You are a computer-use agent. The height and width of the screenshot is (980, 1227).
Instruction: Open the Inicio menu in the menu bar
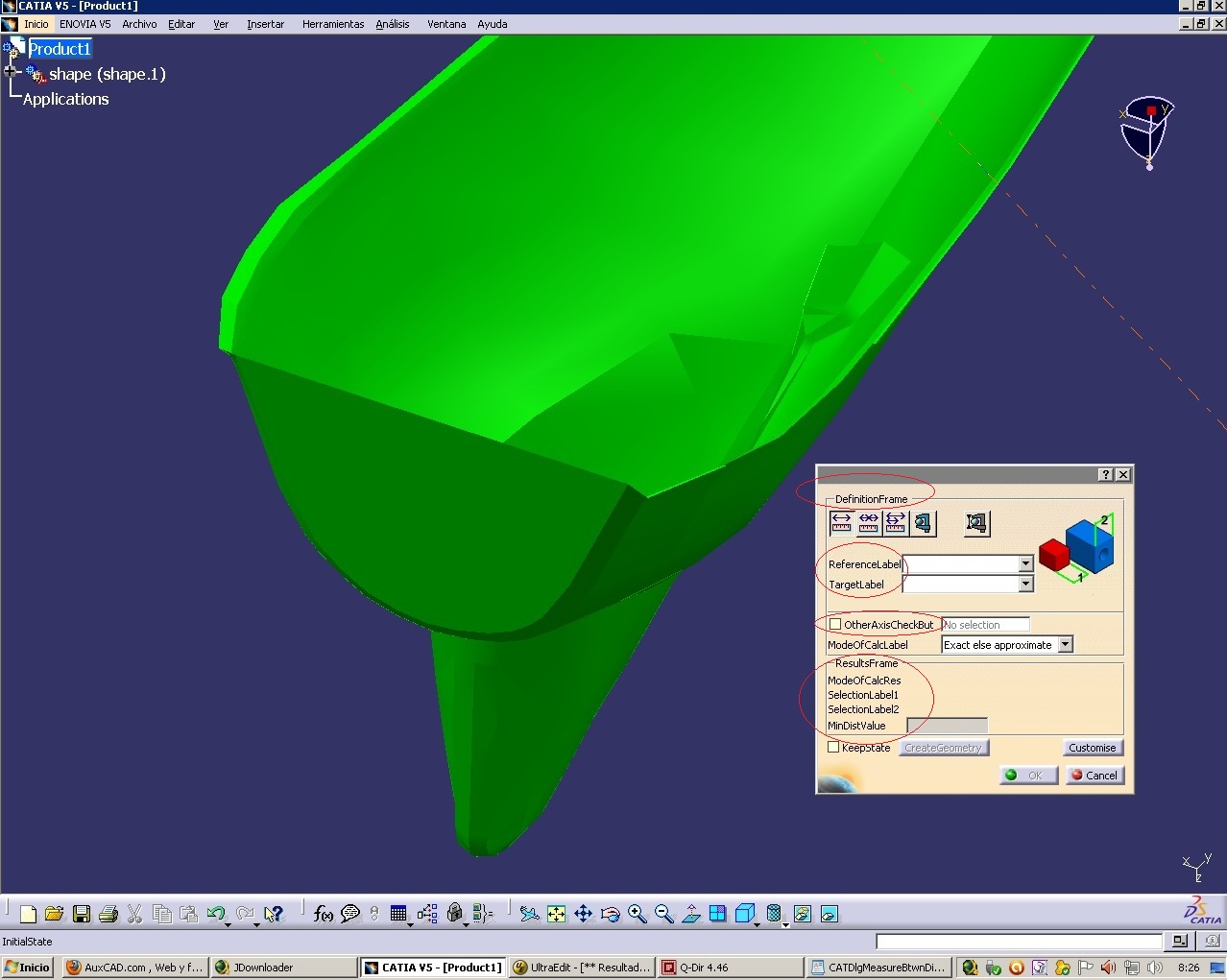pos(36,24)
